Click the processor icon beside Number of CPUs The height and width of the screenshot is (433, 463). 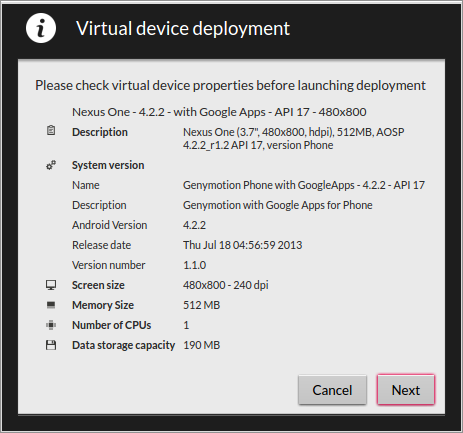(51, 325)
